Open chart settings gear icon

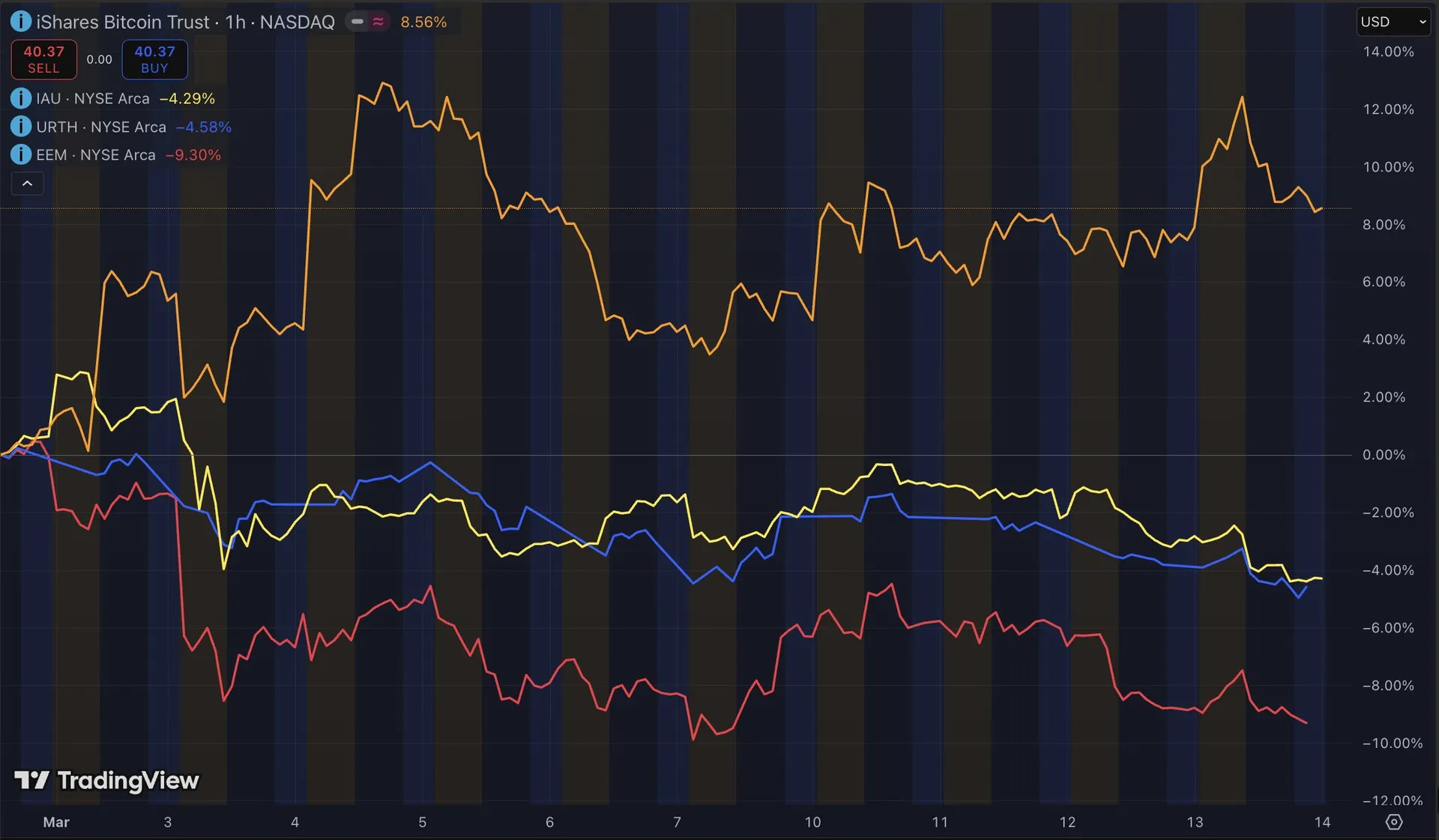[1393, 822]
